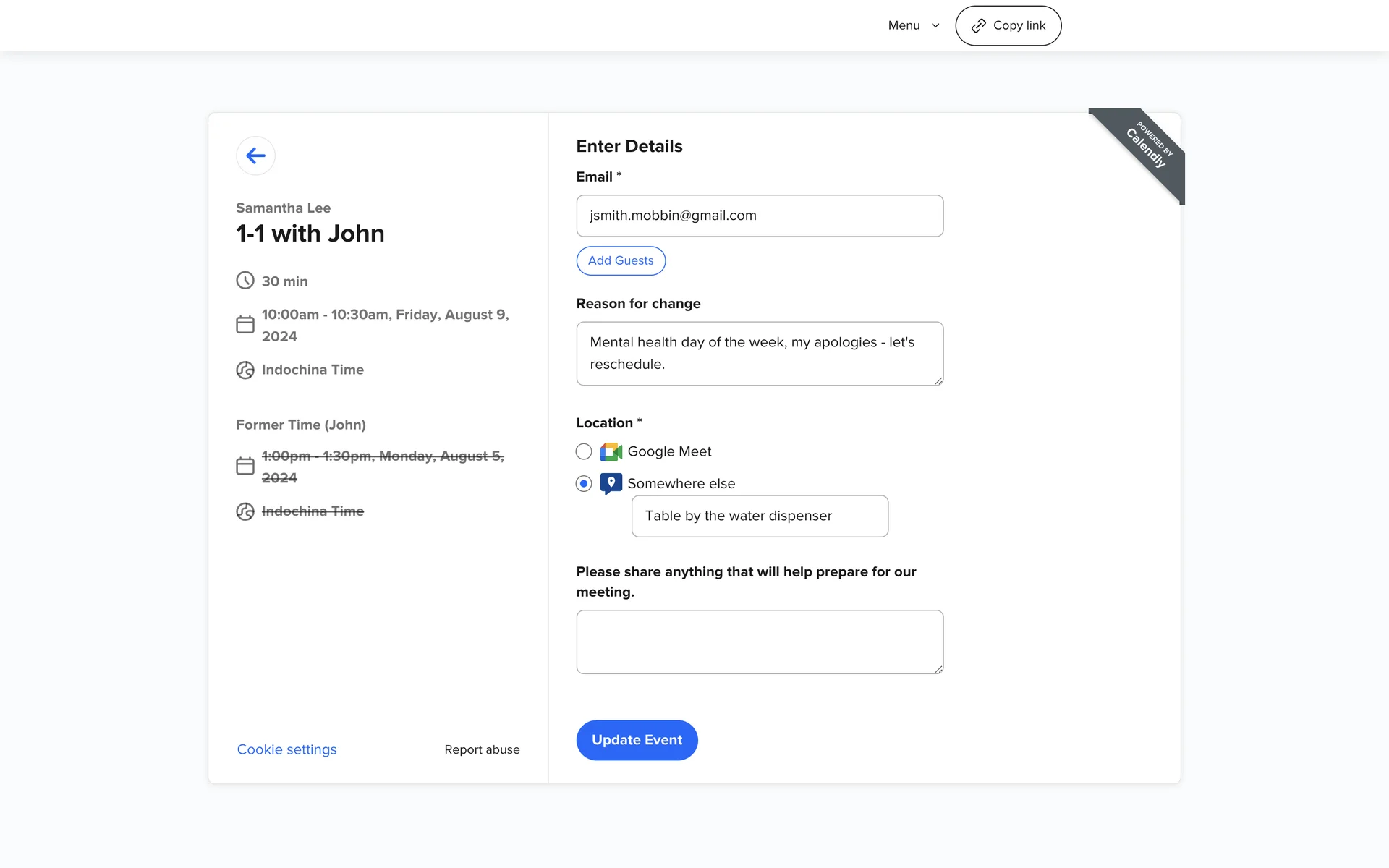
Task: Click the calendar icon next to former time
Action: coord(245,466)
